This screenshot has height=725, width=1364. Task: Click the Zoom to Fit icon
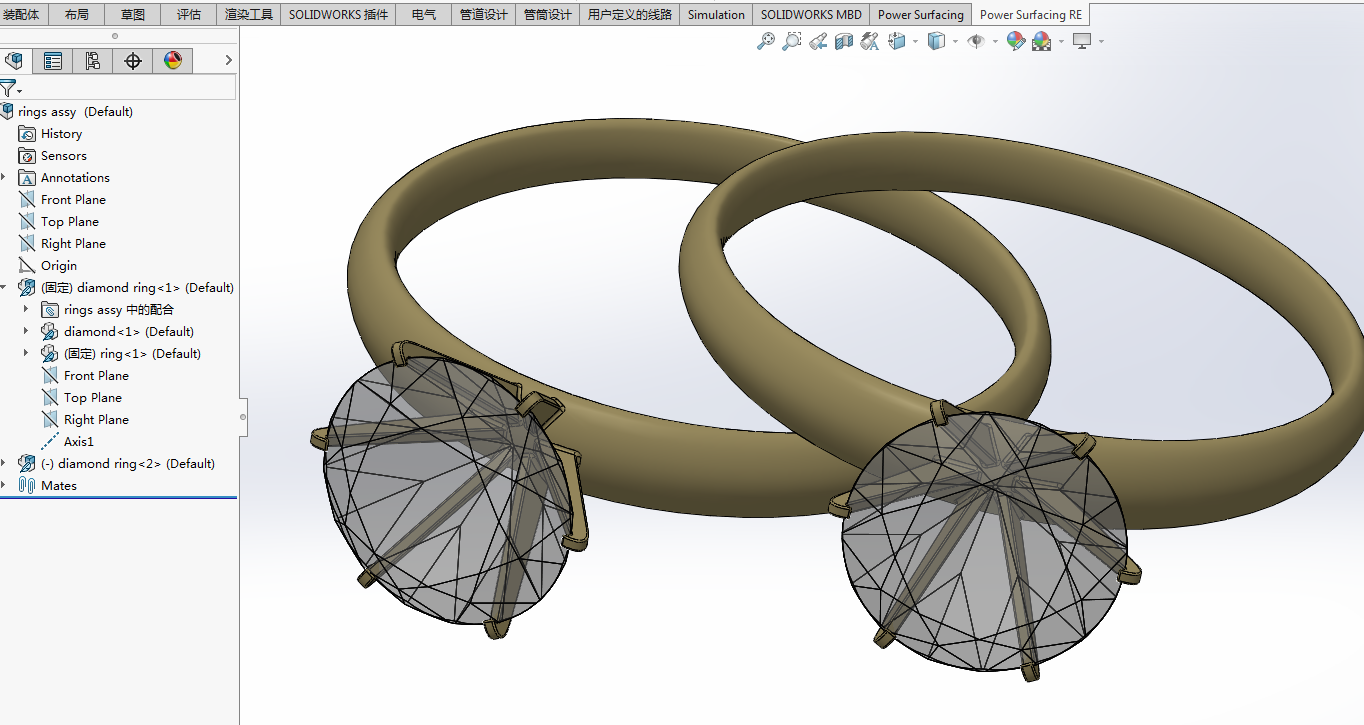pyautogui.click(x=766, y=41)
